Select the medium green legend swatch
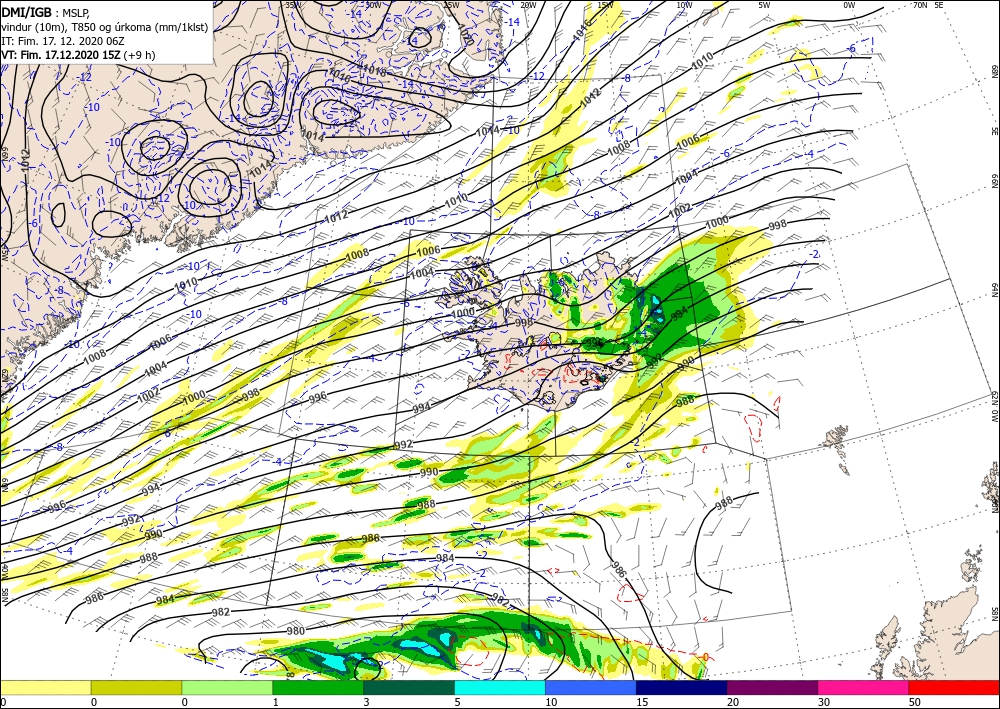The height and width of the screenshot is (709, 1000). pos(318,687)
